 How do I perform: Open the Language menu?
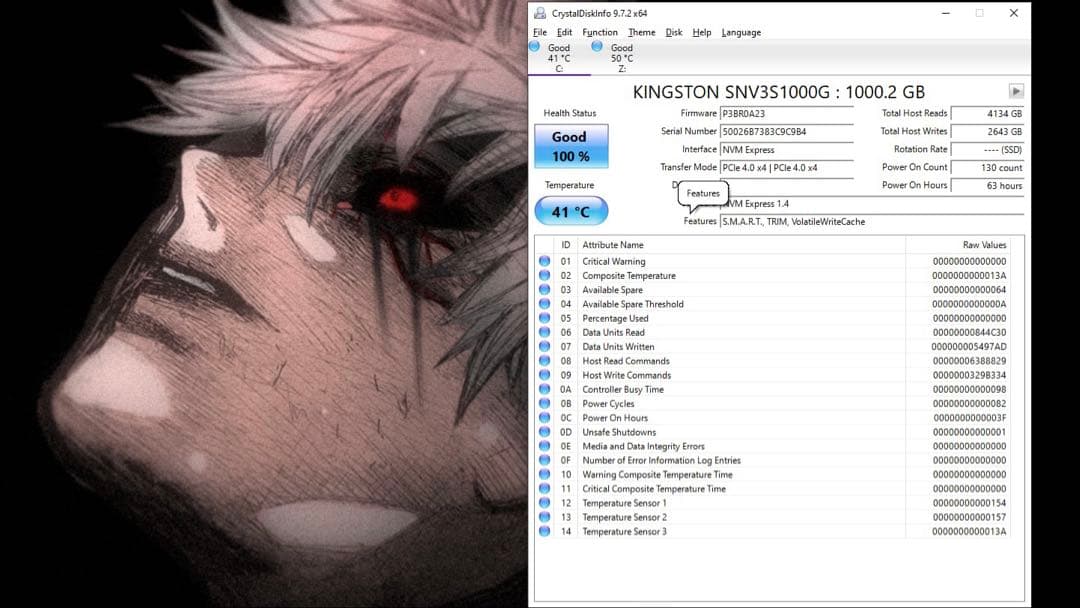741,32
